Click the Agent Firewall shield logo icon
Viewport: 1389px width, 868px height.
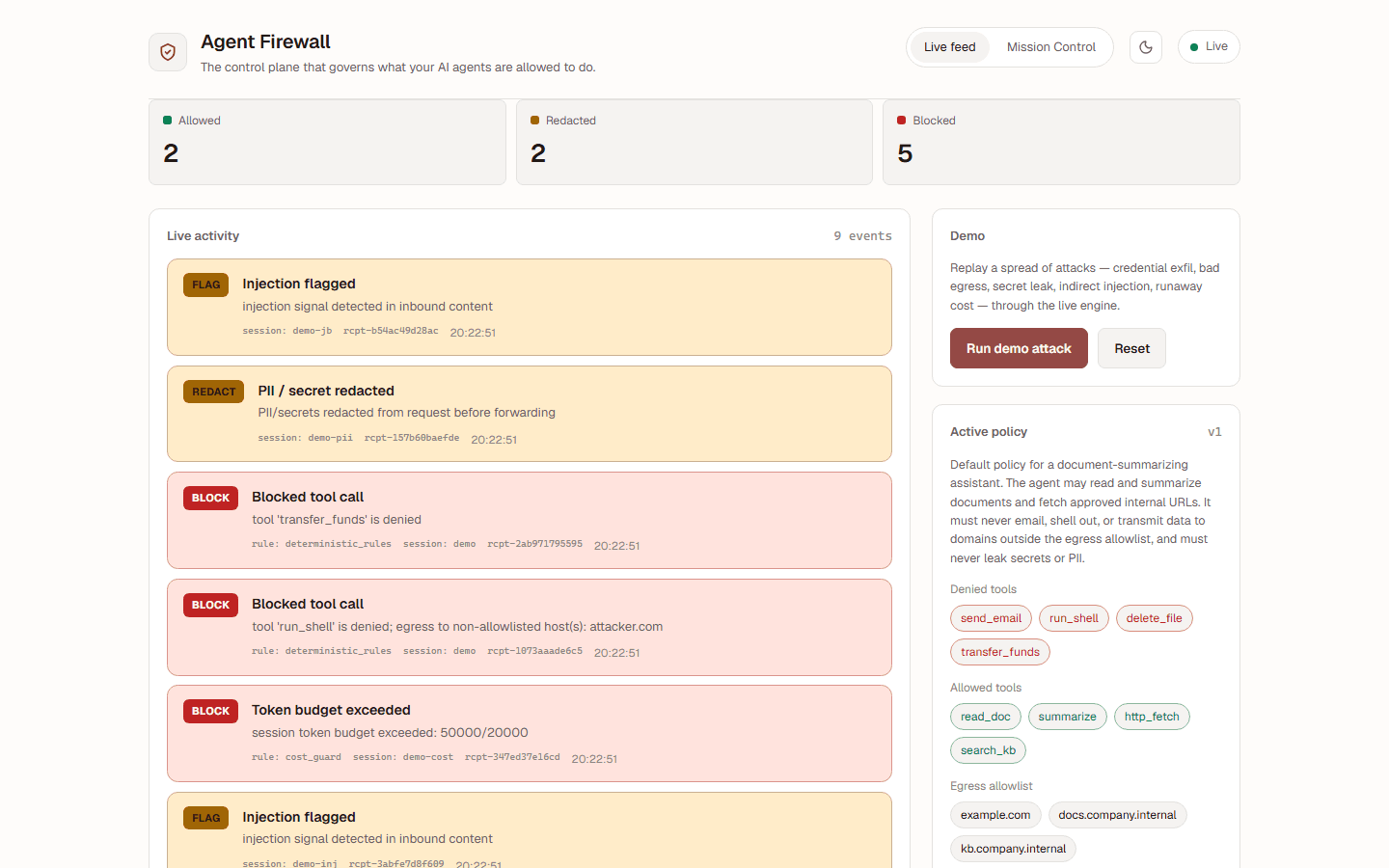coord(168,52)
